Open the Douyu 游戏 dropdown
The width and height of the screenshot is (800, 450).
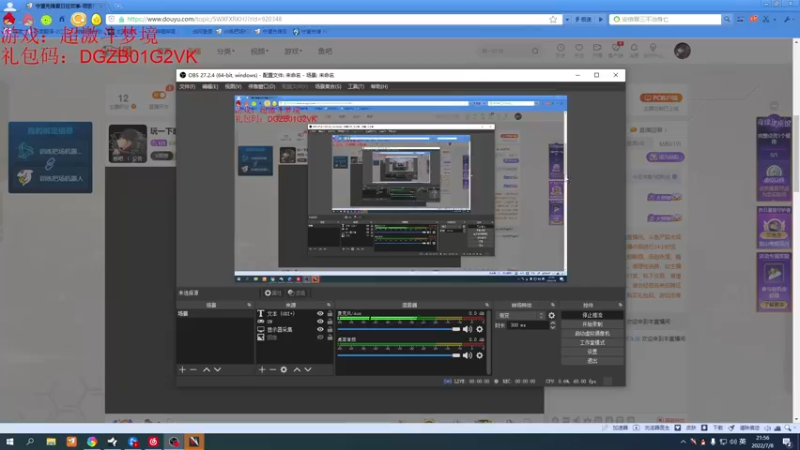[293, 51]
